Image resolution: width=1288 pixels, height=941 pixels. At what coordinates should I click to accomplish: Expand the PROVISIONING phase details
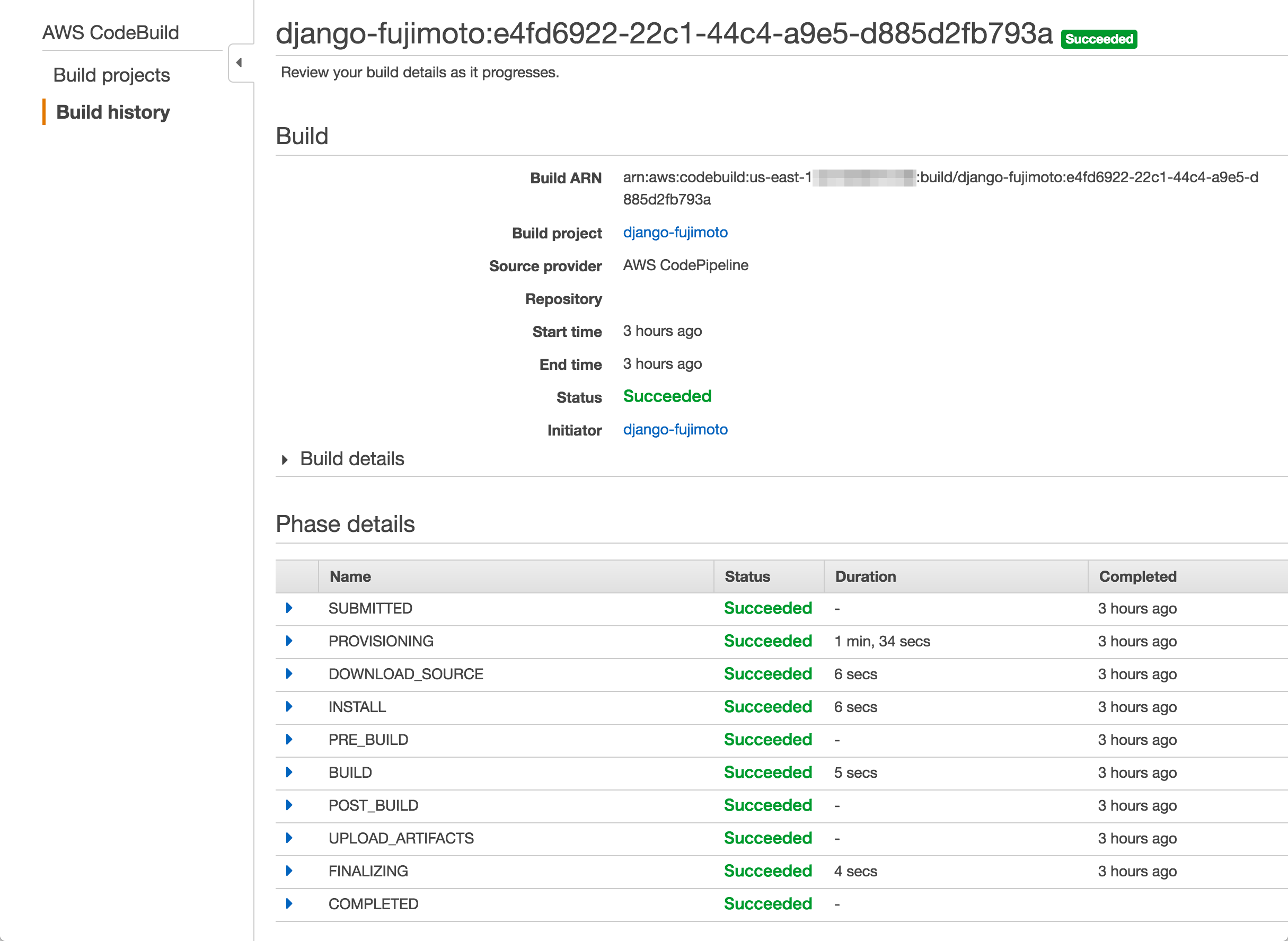pyautogui.click(x=289, y=641)
